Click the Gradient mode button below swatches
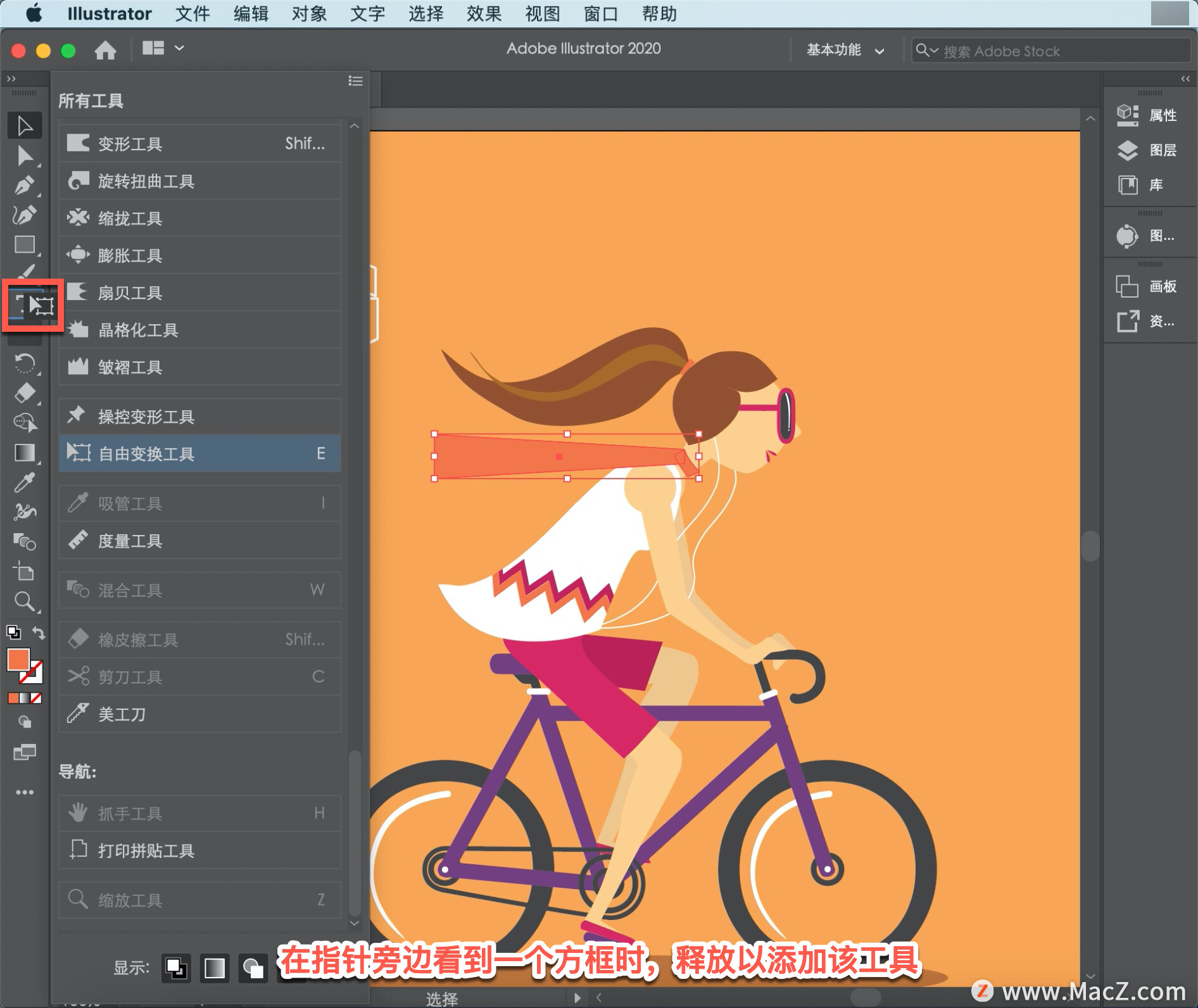This screenshot has height=1008, width=1198. pos(25,698)
